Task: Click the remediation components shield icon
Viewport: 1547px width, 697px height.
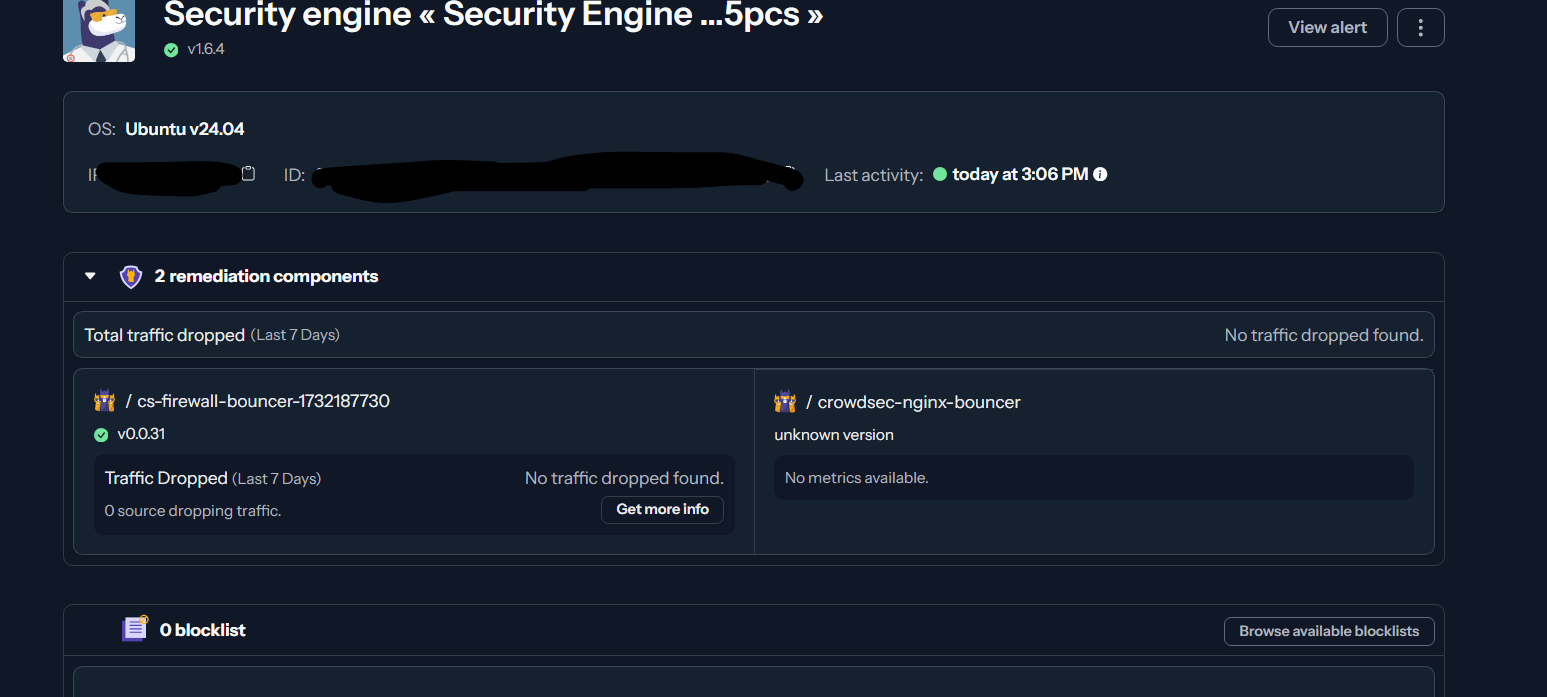Action: tap(131, 277)
